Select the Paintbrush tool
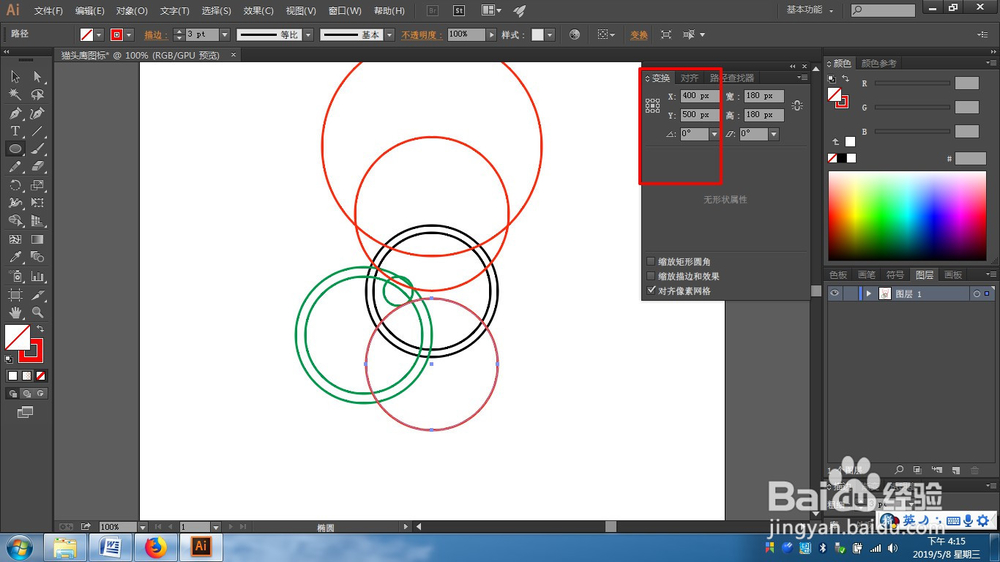Image resolution: width=1000 pixels, height=562 pixels. [37, 149]
